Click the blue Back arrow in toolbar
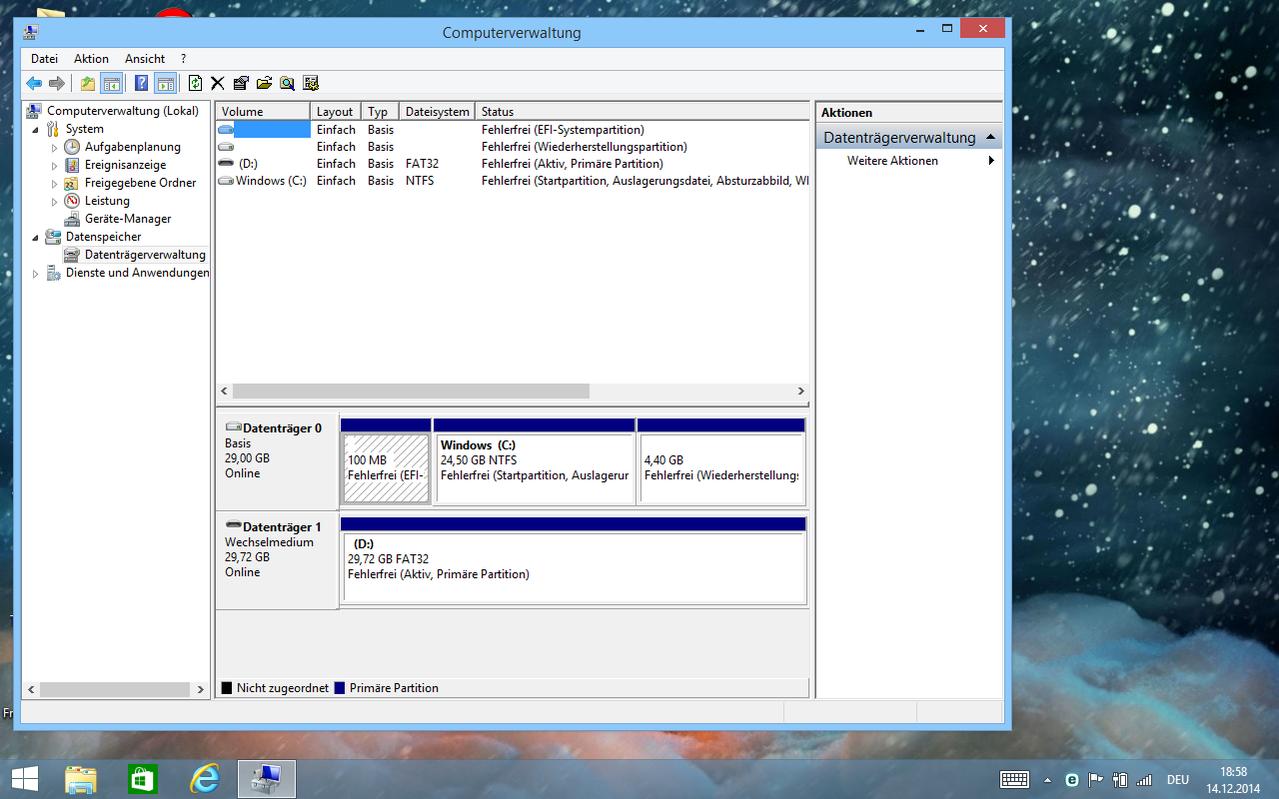1279x799 pixels. [x=34, y=84]
